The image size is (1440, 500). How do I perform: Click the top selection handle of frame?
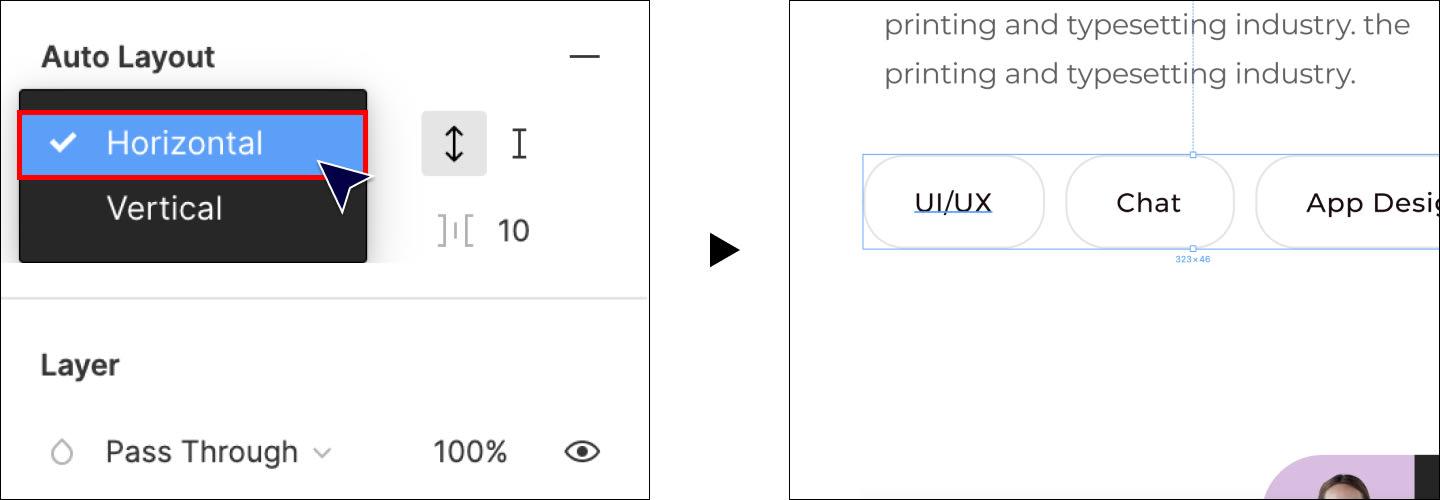[1192, 155]
